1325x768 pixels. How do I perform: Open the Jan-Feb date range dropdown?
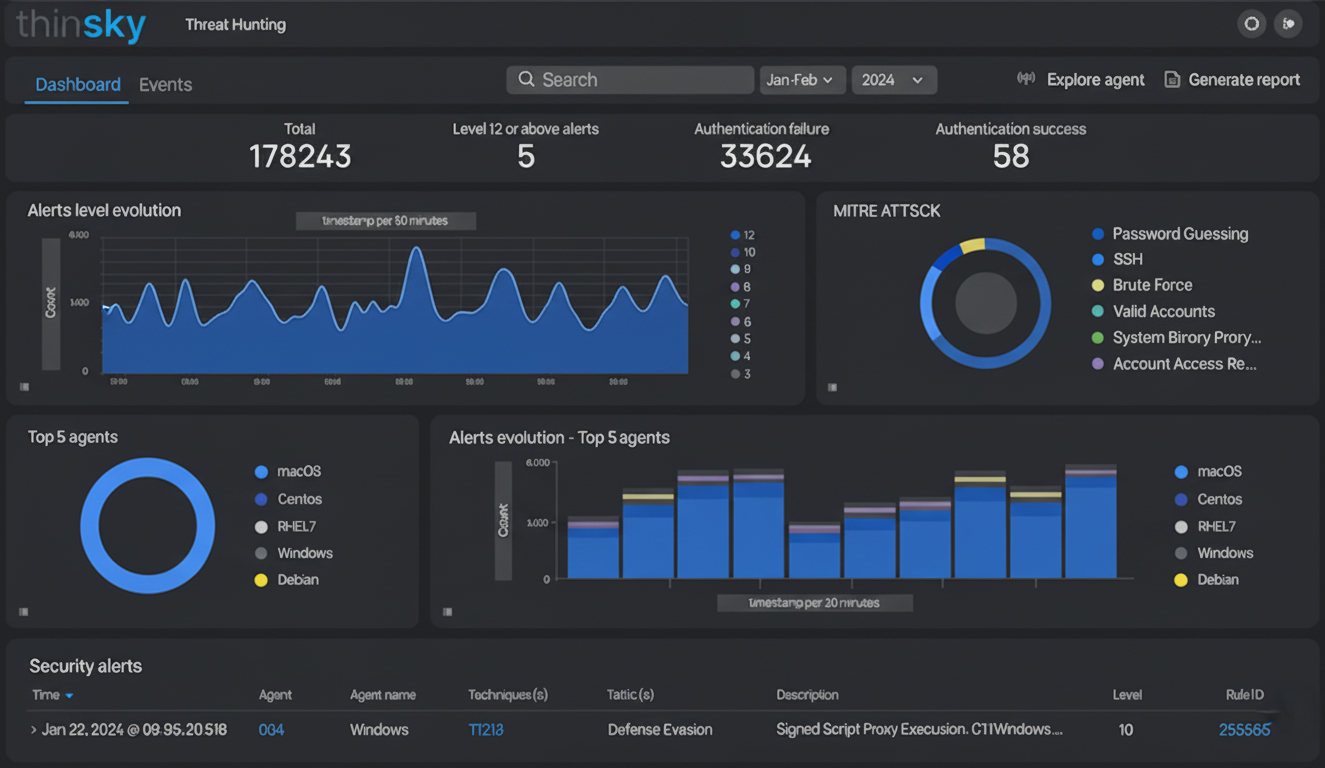tap(802, 80)
